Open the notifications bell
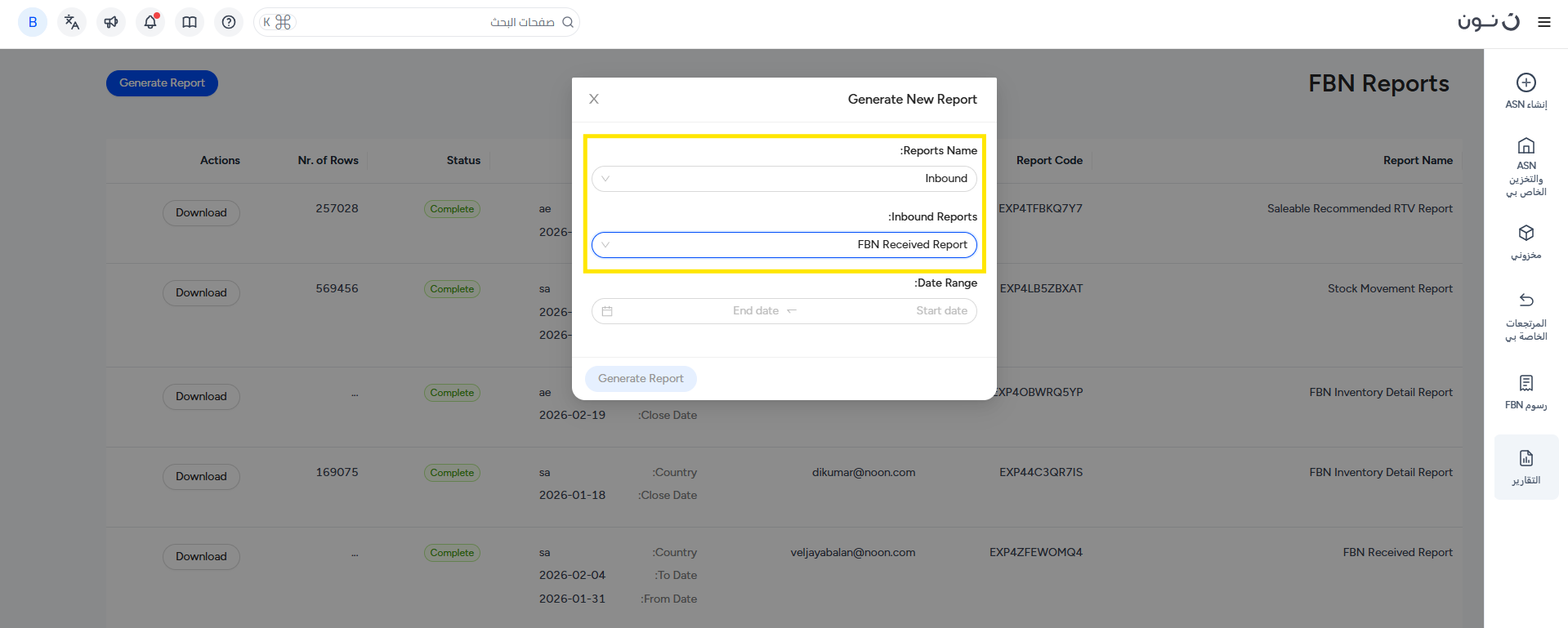Screen dimensions: 1568x628 tap(150, 22)
